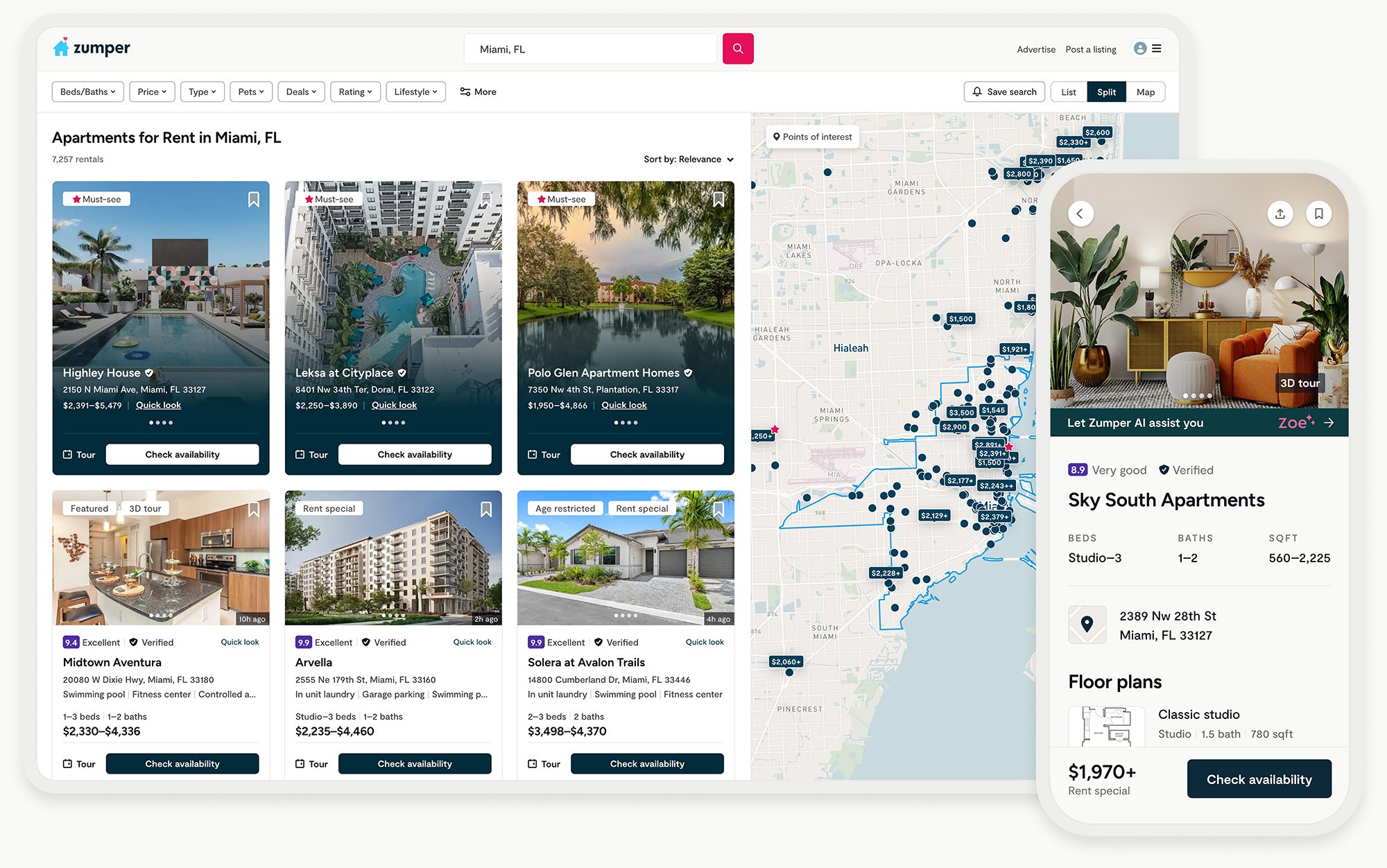The height and width of the screenshot is (868, 1387).
Task: Expand the Type filter dropdown
Action: point(203,92)
